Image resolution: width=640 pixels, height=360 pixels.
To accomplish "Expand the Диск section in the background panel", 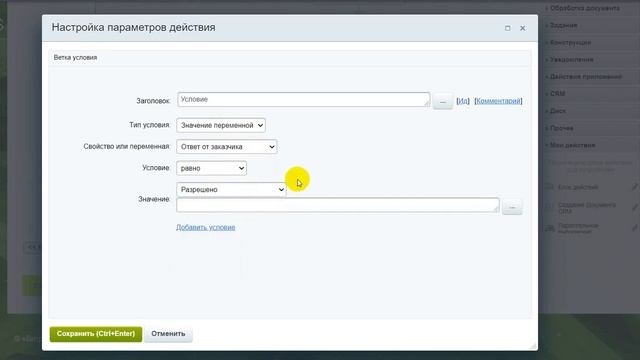I will tap(558, 111).
